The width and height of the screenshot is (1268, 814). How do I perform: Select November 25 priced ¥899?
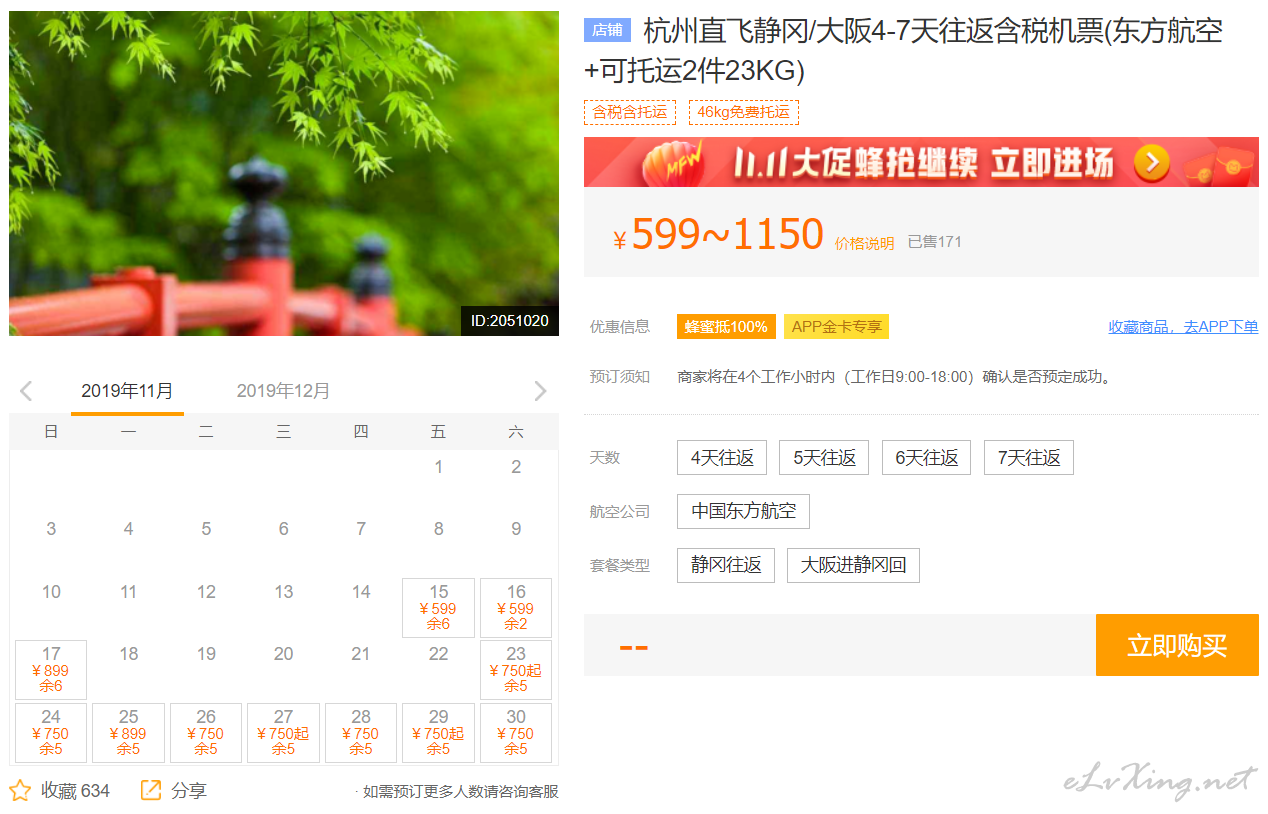[128, 733]
